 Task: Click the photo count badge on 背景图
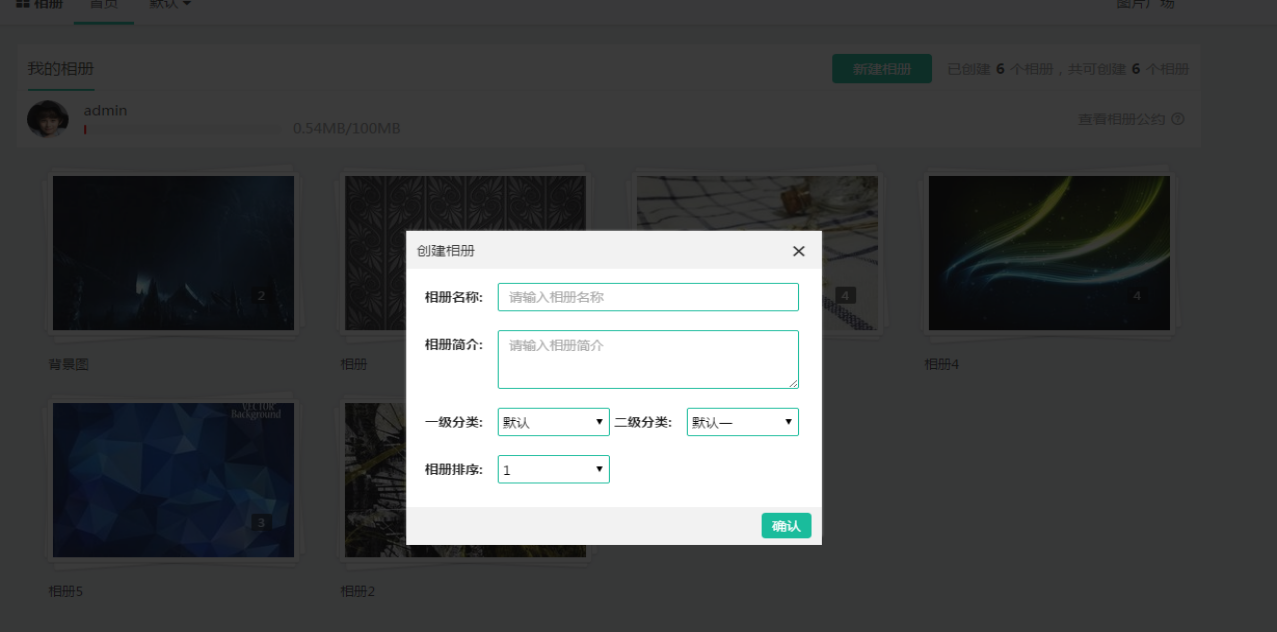tap(261, 295)
